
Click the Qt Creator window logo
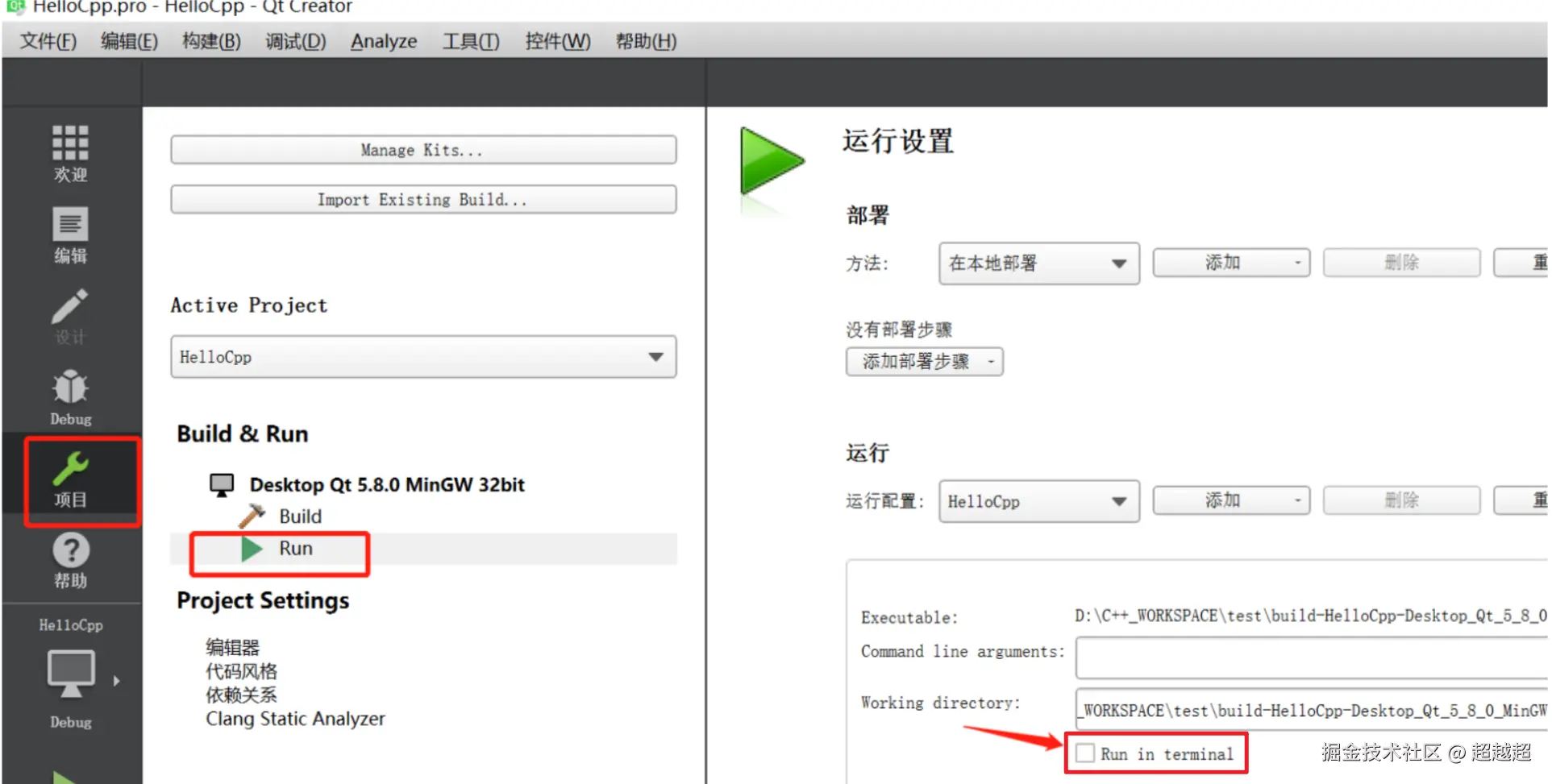click(15, 6)
